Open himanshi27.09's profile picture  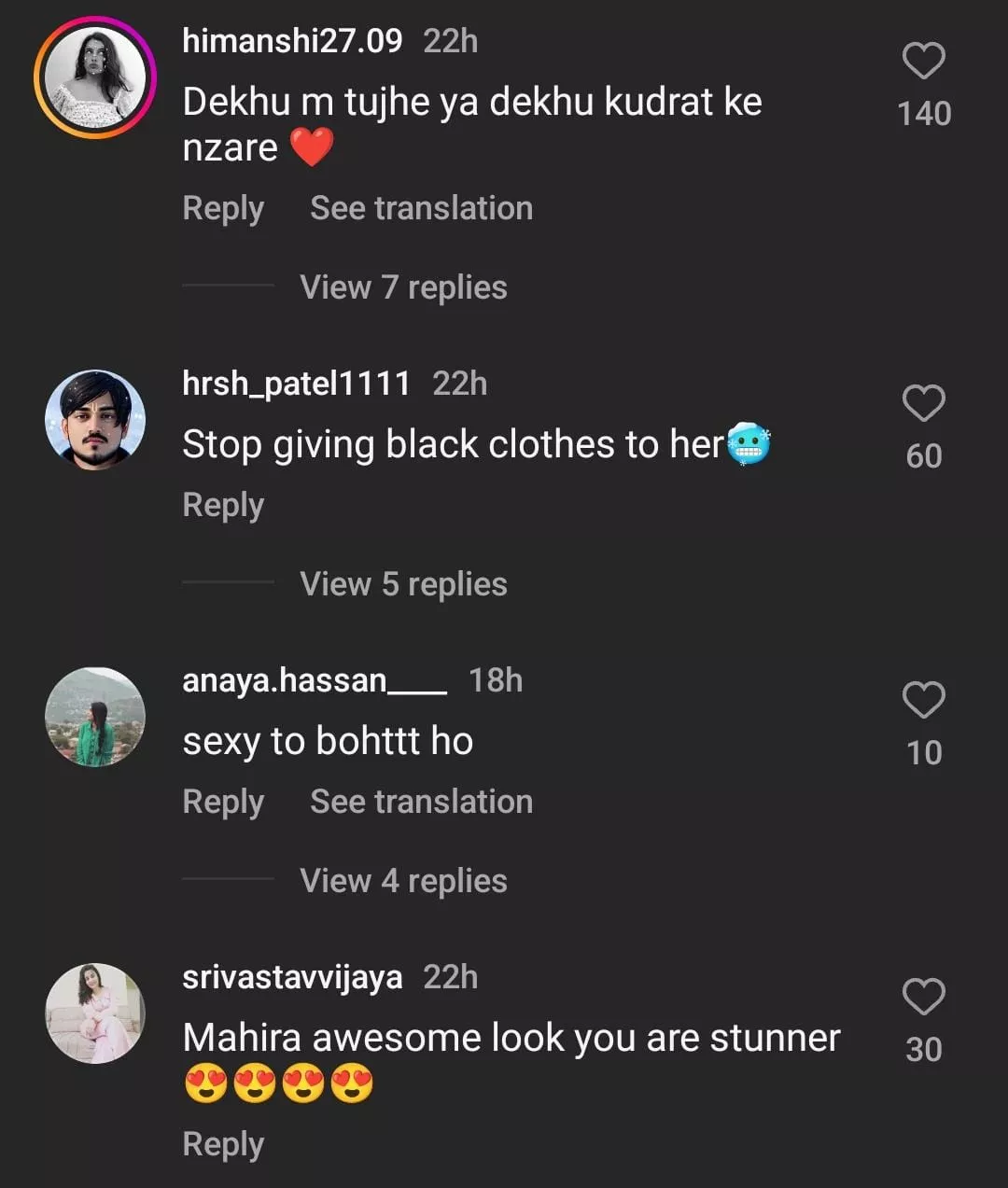pyautogui.click(x=95, y=77)
